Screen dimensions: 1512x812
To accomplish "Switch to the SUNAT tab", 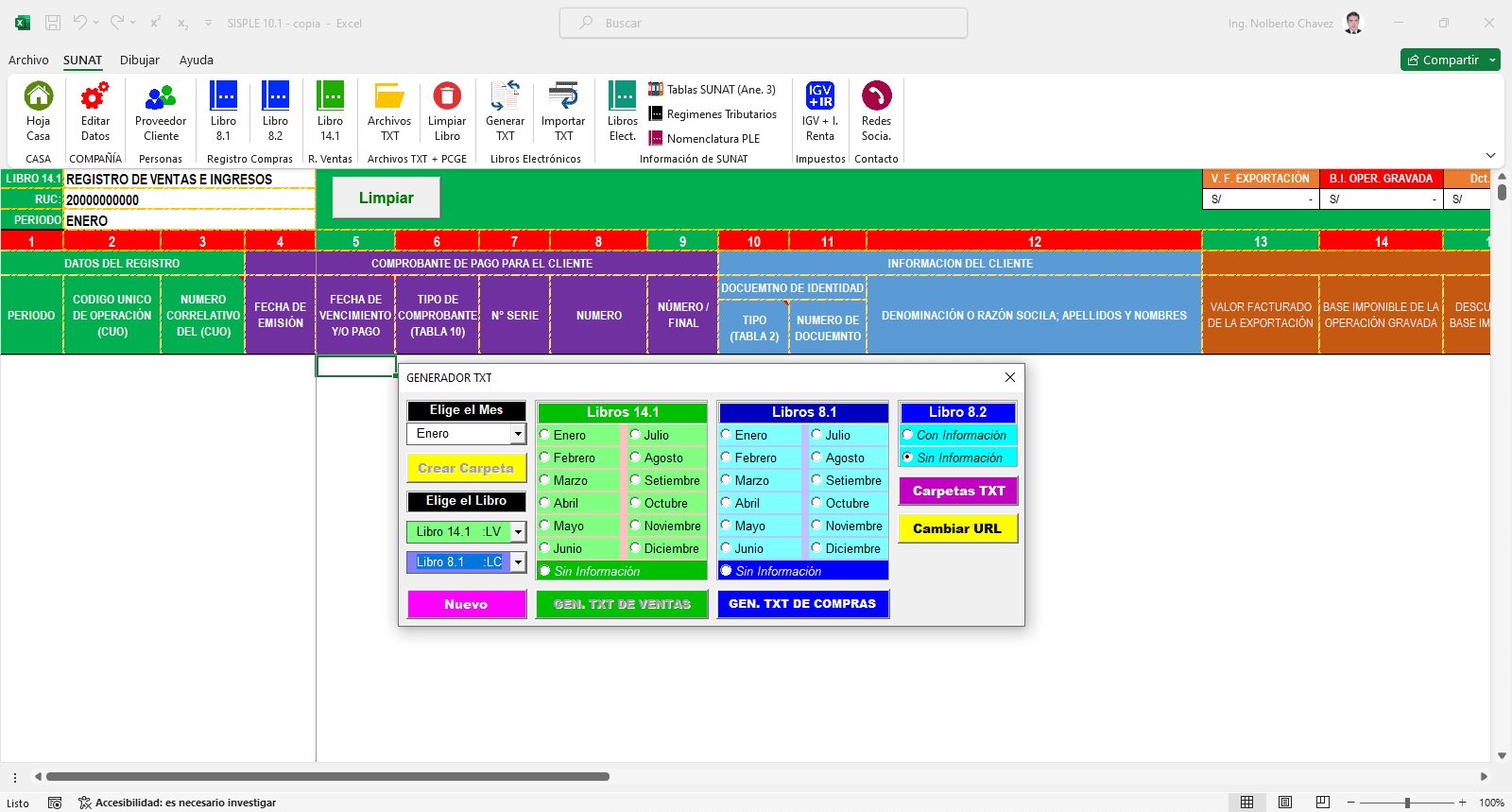I will 82,60.
